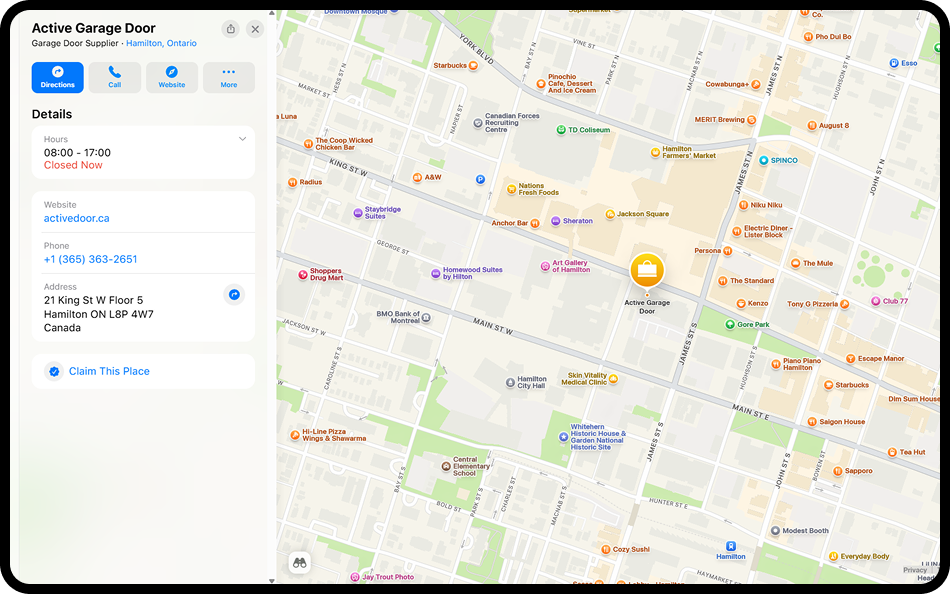Select the Nations Fresh Foods marker

511,189
